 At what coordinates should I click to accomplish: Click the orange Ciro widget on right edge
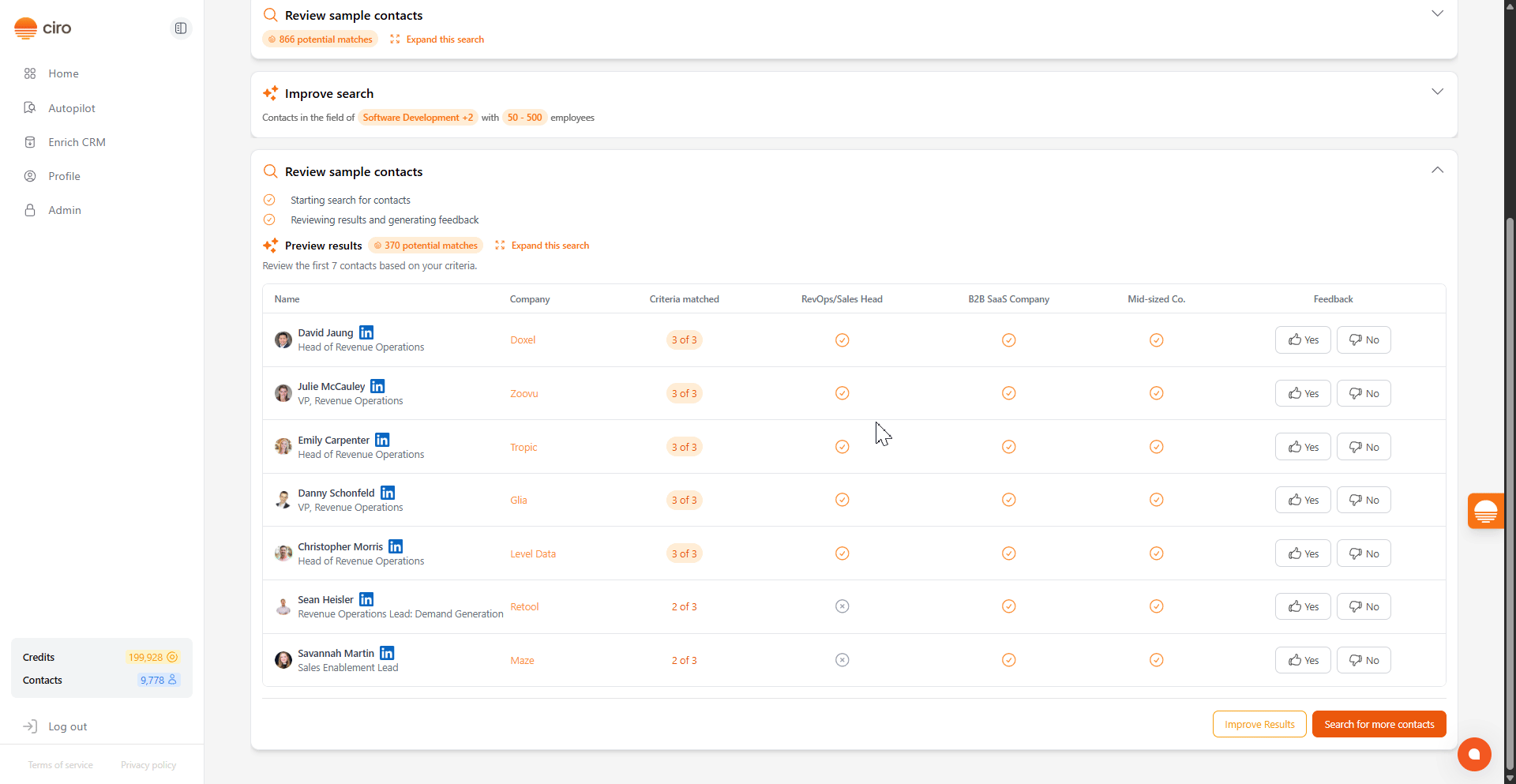click(x=1485, y=511)
